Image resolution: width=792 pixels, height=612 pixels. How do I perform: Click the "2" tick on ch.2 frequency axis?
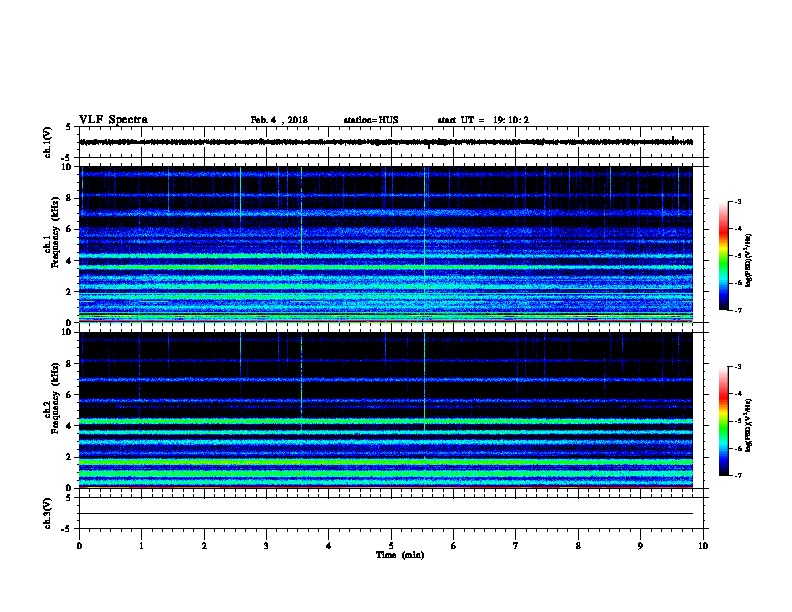[69, 457]
